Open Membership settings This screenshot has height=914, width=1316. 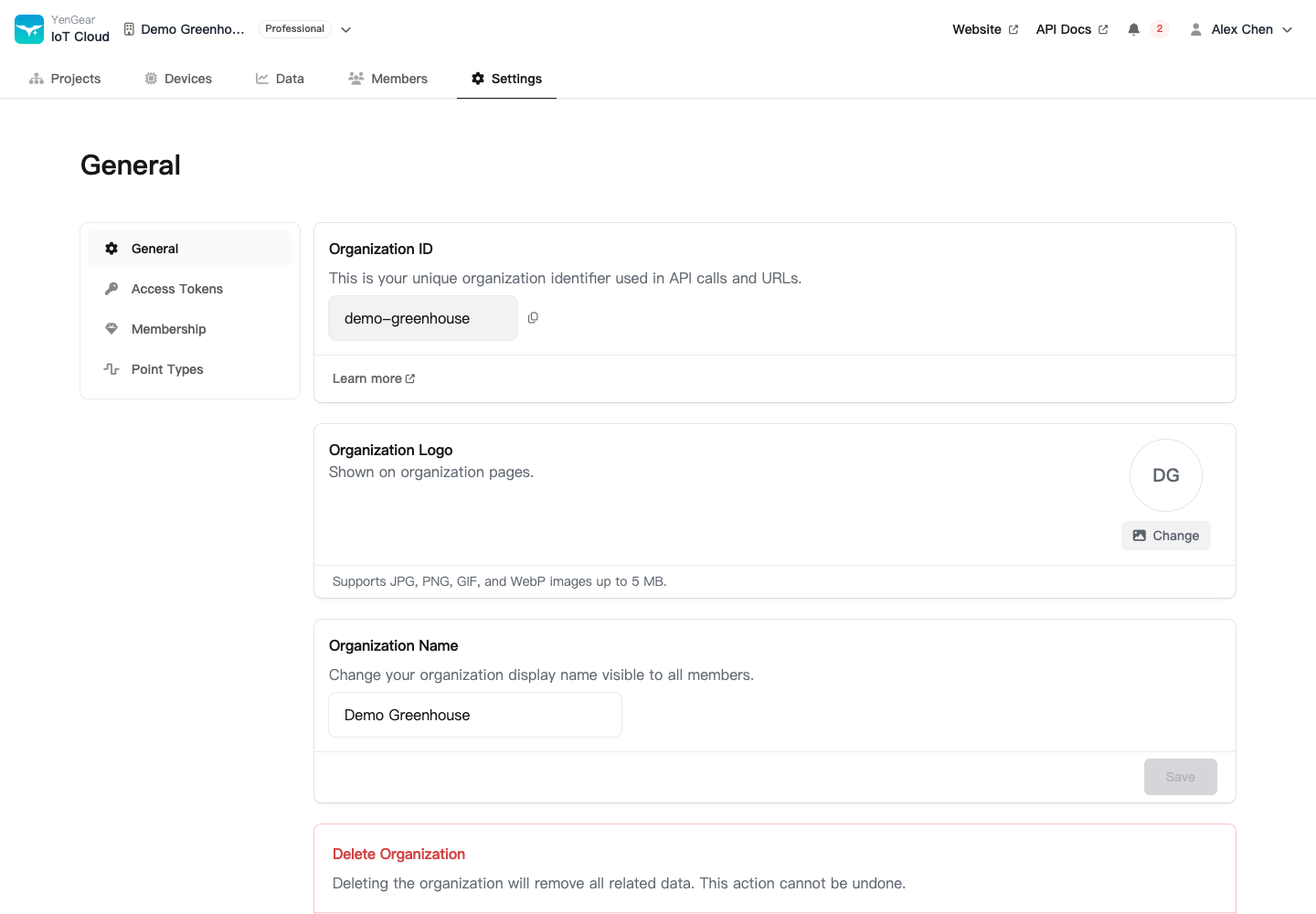pos(190,329)
